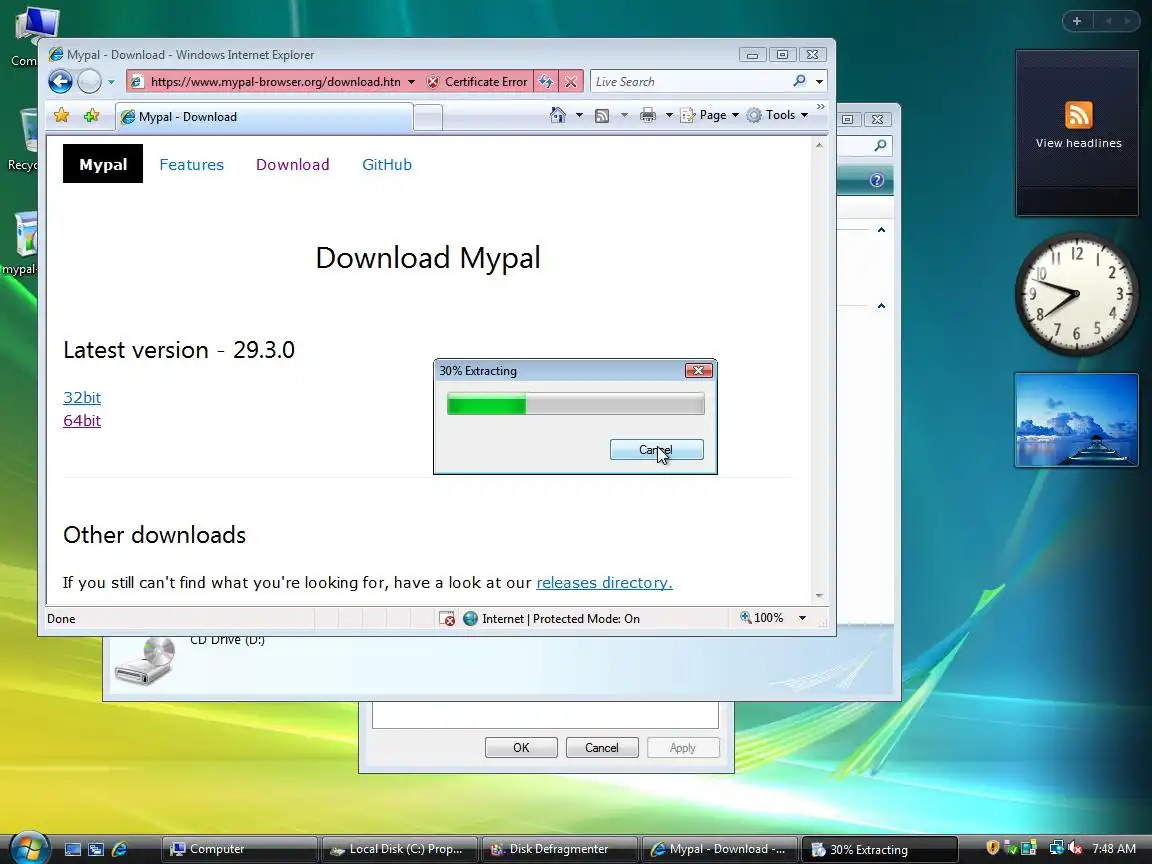Image resolution: width=1152 pixels, height=864 pixels.
Task: Switch to Local Disk (C:) Properties taskbar button
Action: click(x=399, y=849)
